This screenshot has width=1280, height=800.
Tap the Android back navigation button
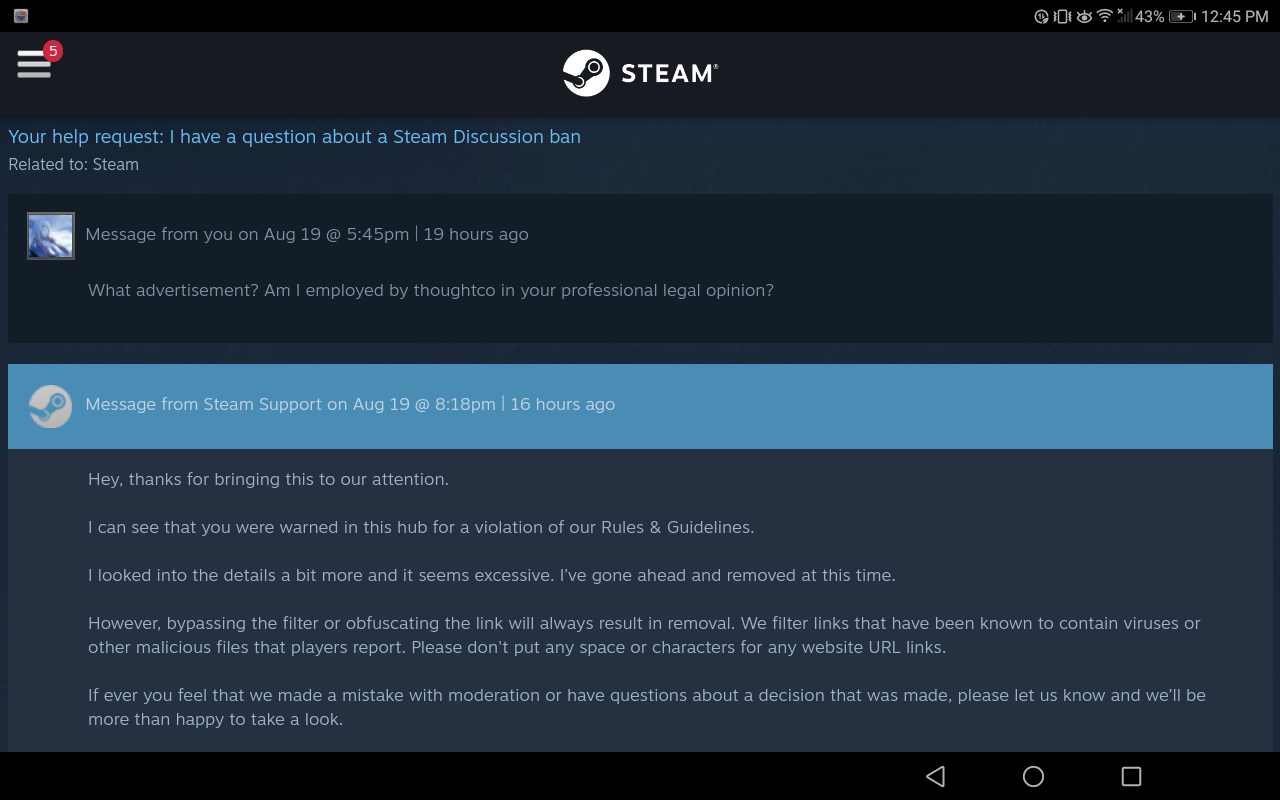coord(936,776)
